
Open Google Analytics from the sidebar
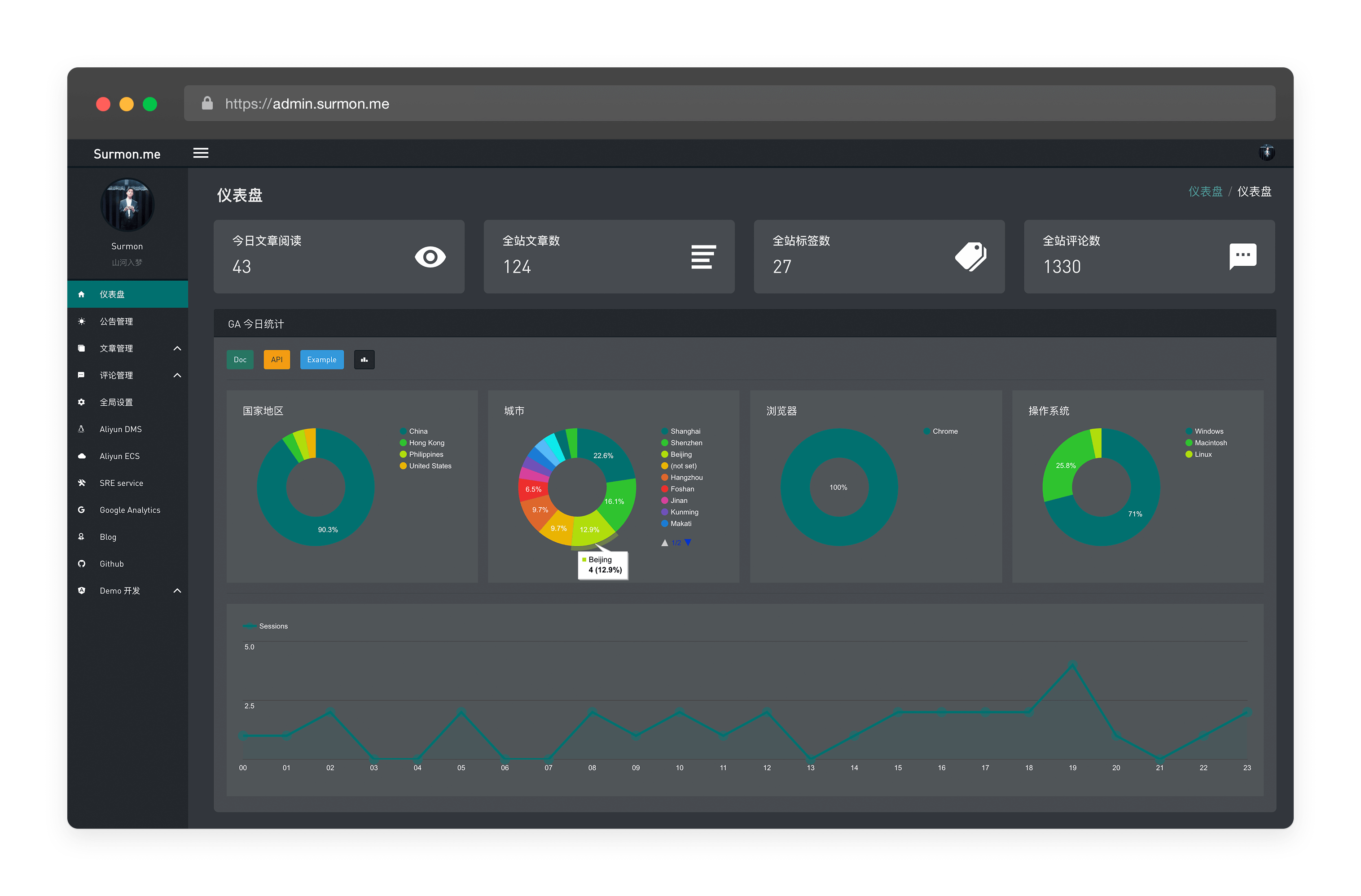[x=130, y=510]
